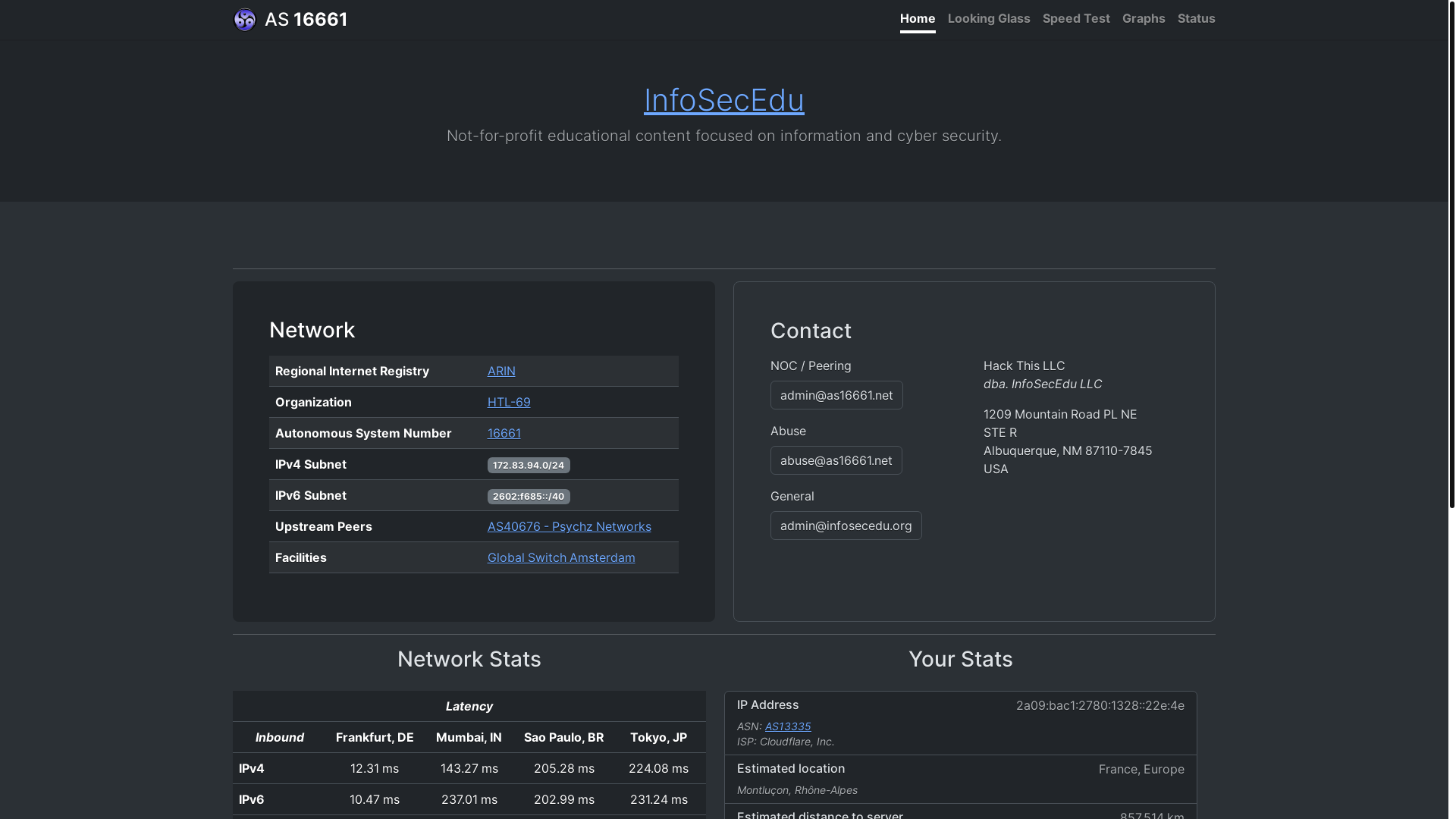Open Global Switch Amsterdam facility link
The height and width of the screenshot is (819, 1456).
point(561,557)
